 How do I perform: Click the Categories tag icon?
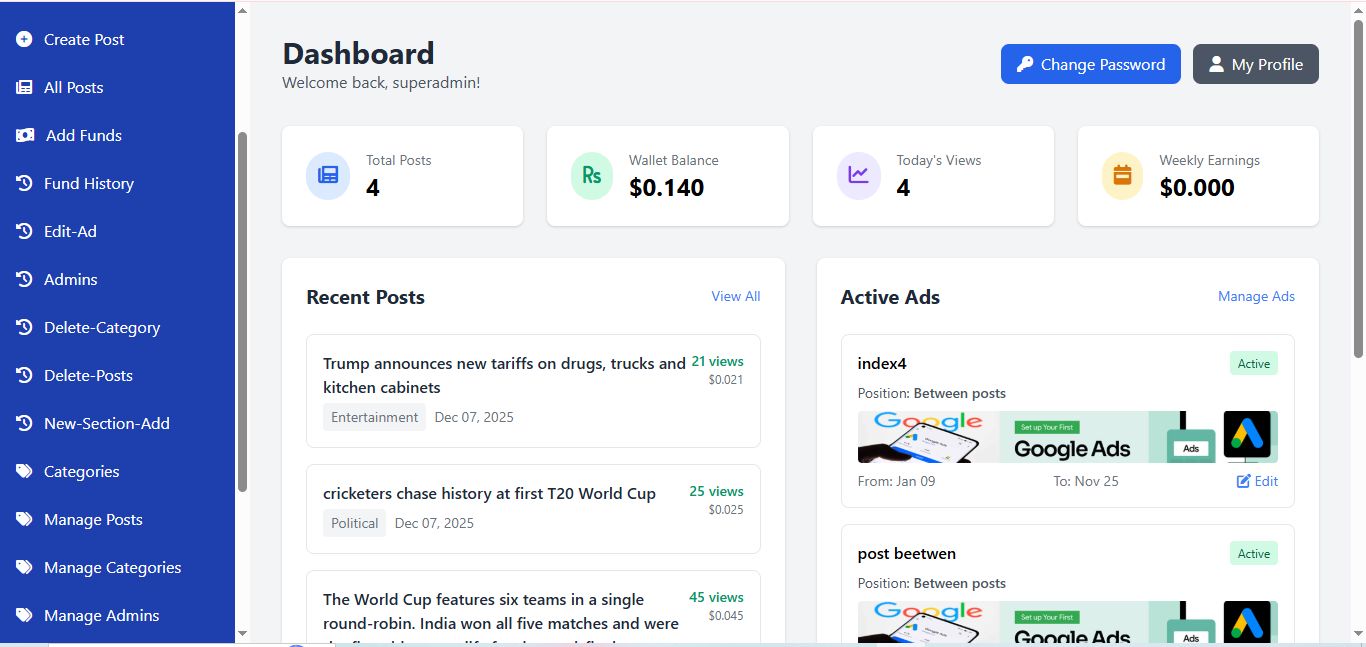pos(24,472)
